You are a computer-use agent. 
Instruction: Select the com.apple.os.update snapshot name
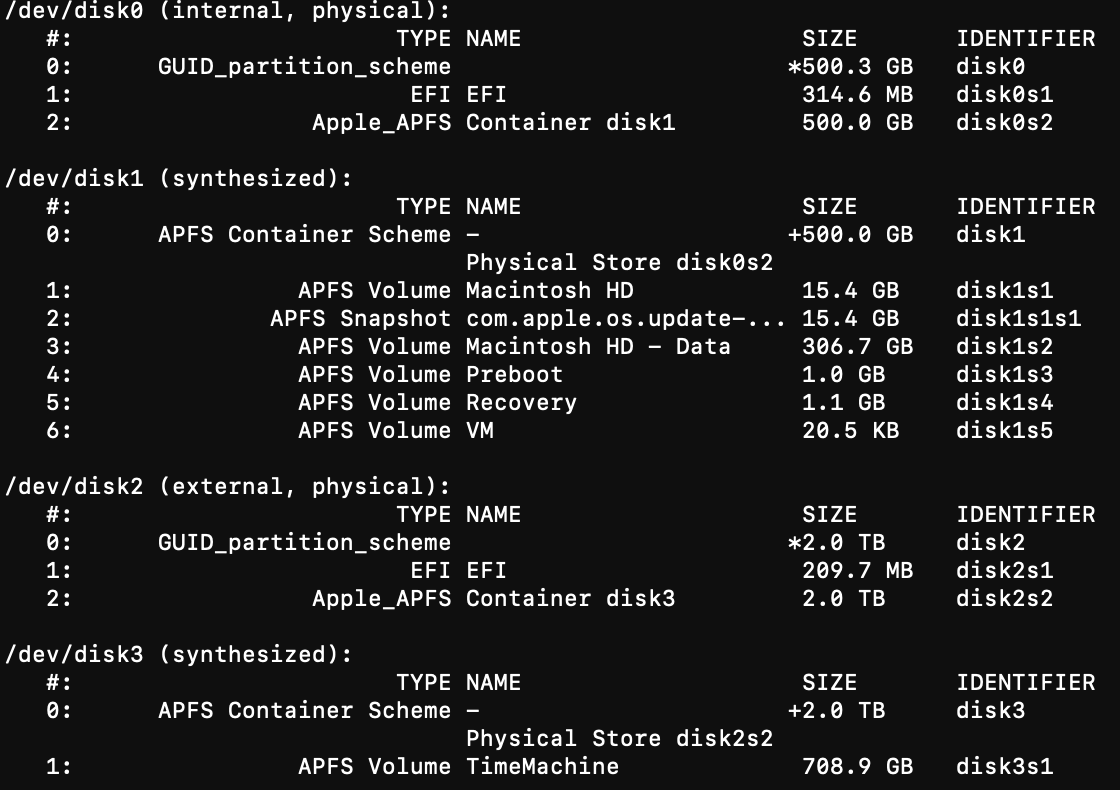pos(626,319)
